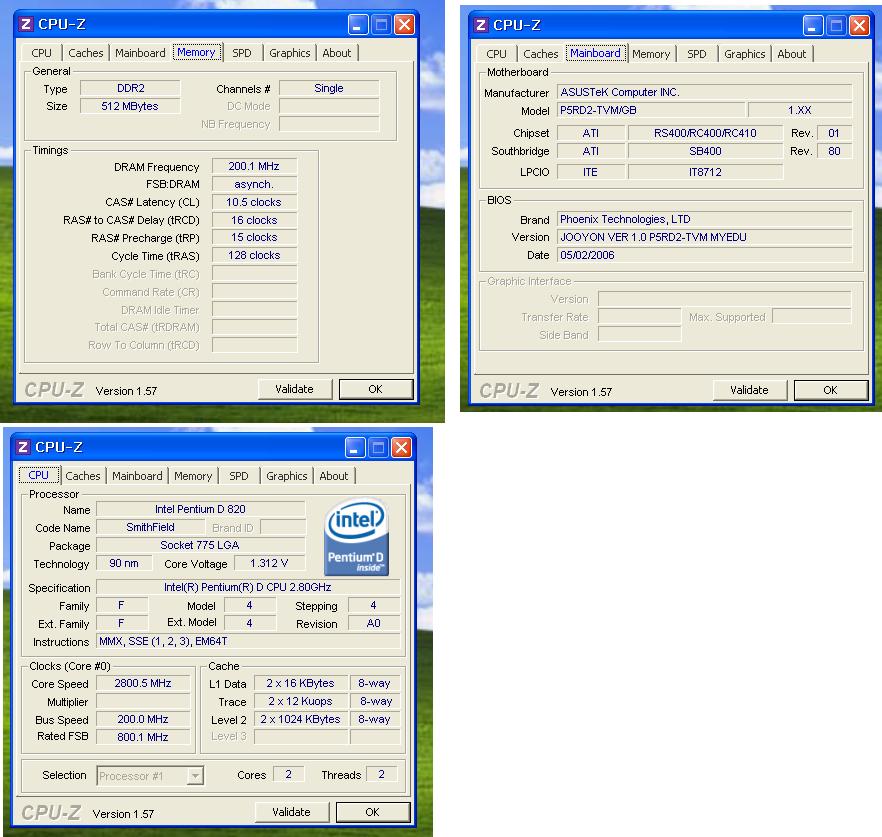Viewport: 882px width, 837px height.
Task: Click the 1.312 V Core Voltage value
Action: click(269, 564)
